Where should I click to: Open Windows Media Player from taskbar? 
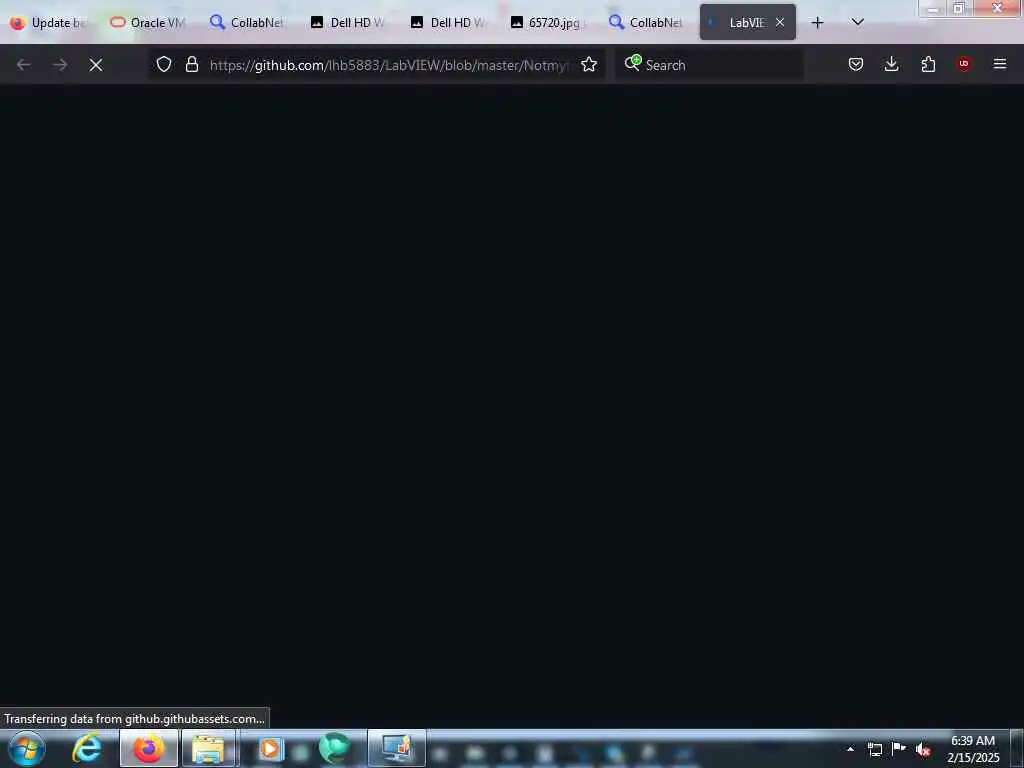[x=270, y=748]
